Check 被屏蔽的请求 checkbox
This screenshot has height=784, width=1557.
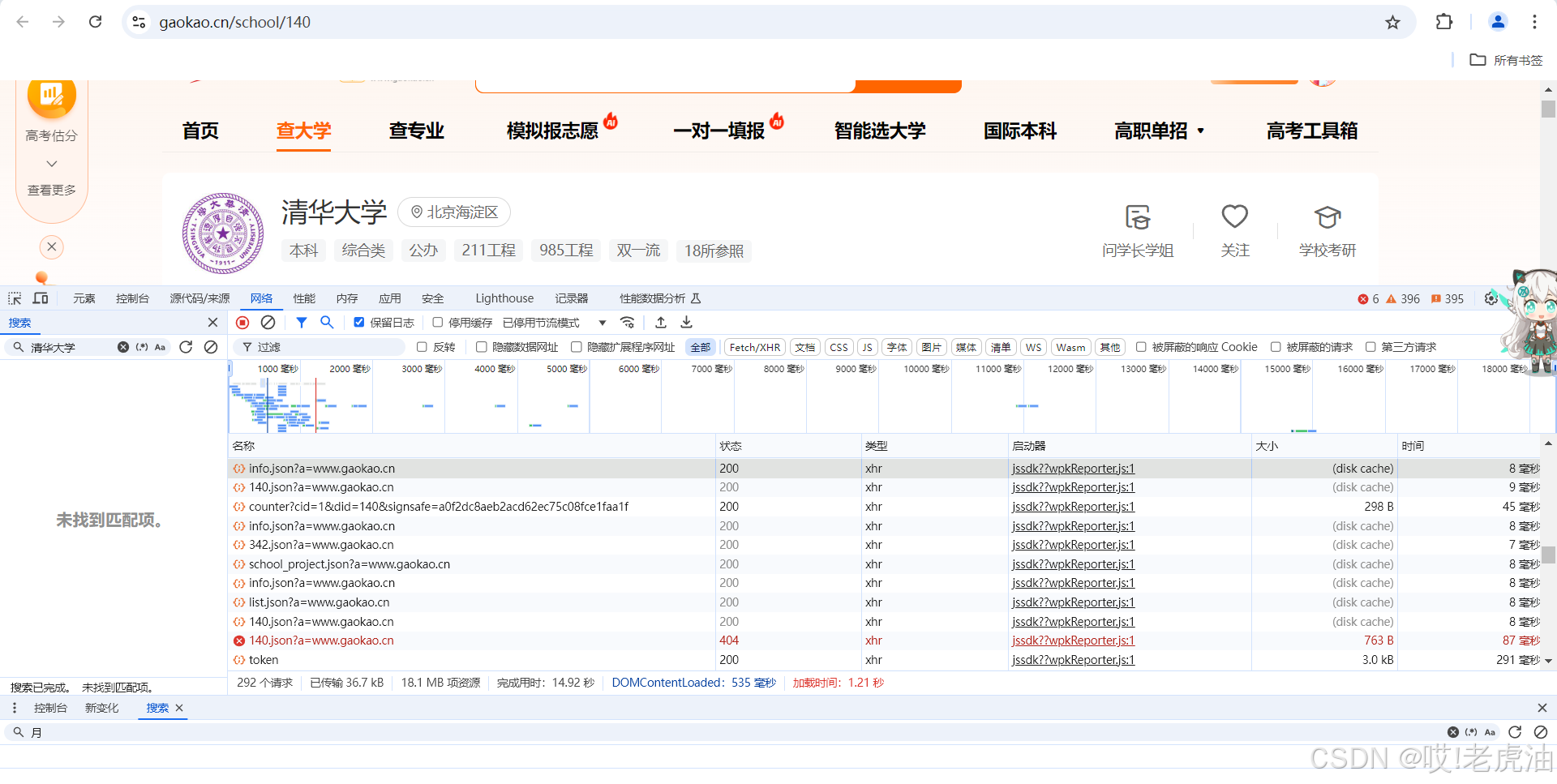1276,347
